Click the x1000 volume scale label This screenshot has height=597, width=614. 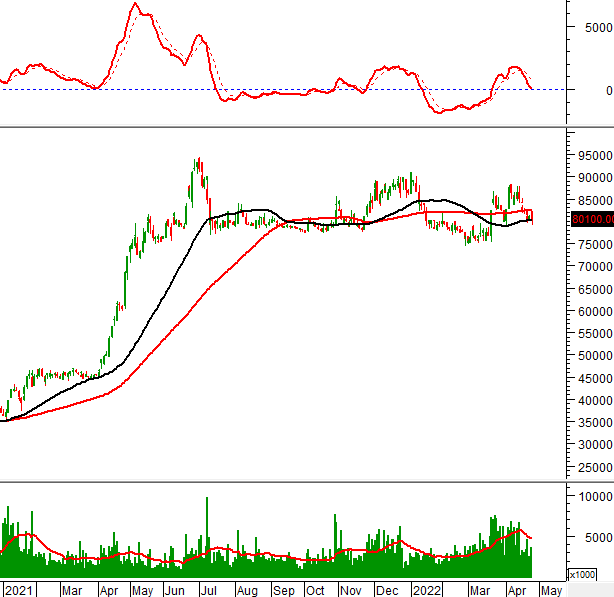(581, 575)
